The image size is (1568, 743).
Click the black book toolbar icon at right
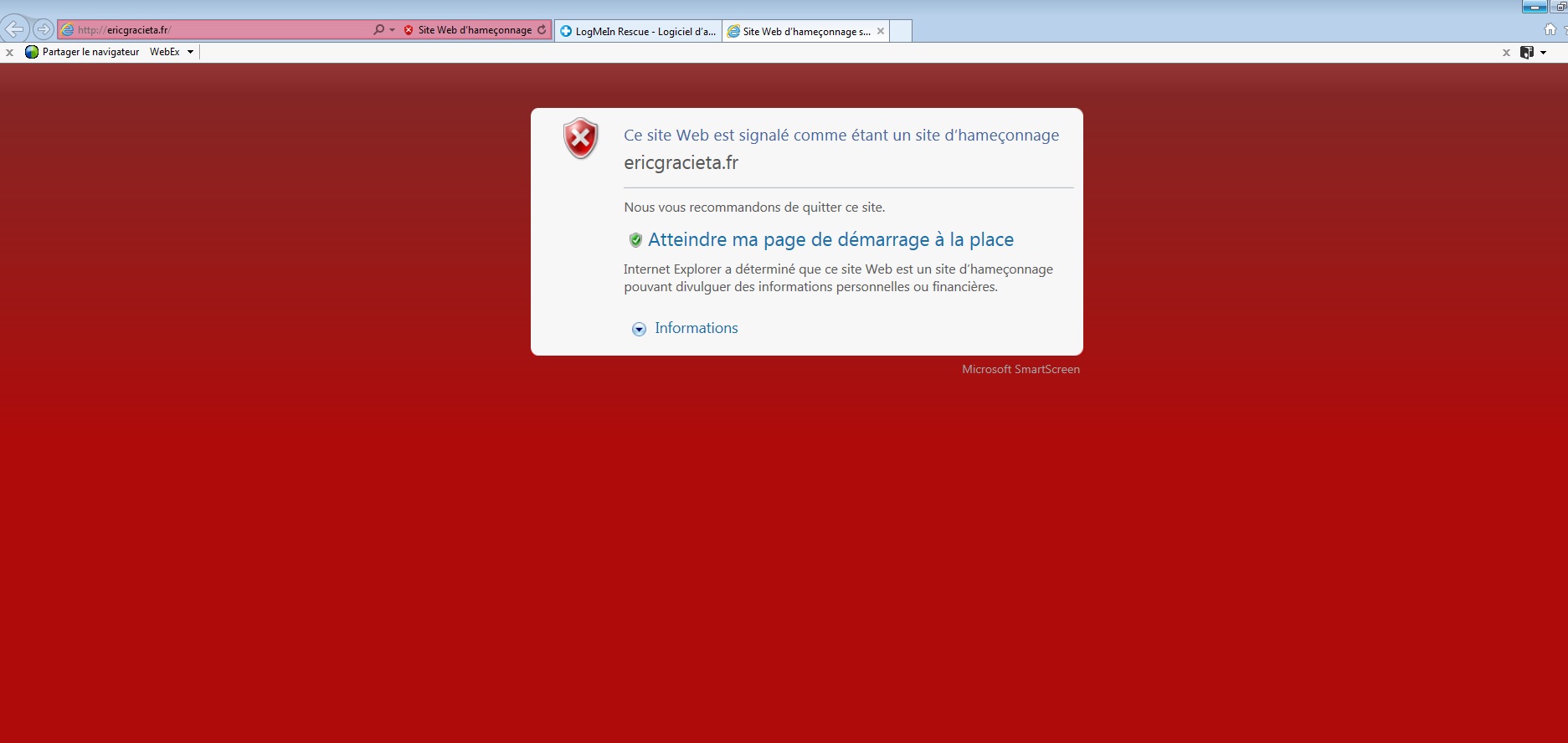[1527, 52]
